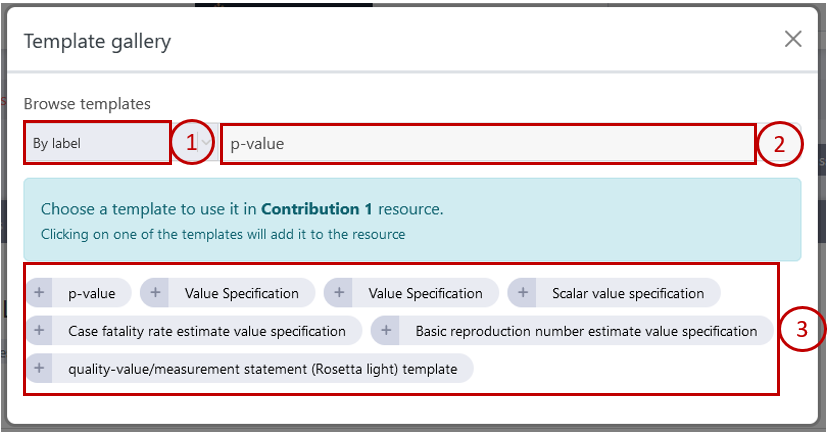Click plus icon of Value Specification beside p-value
Image resolution: width=828 pixels, height=438 pixels.
pos(155,293)
